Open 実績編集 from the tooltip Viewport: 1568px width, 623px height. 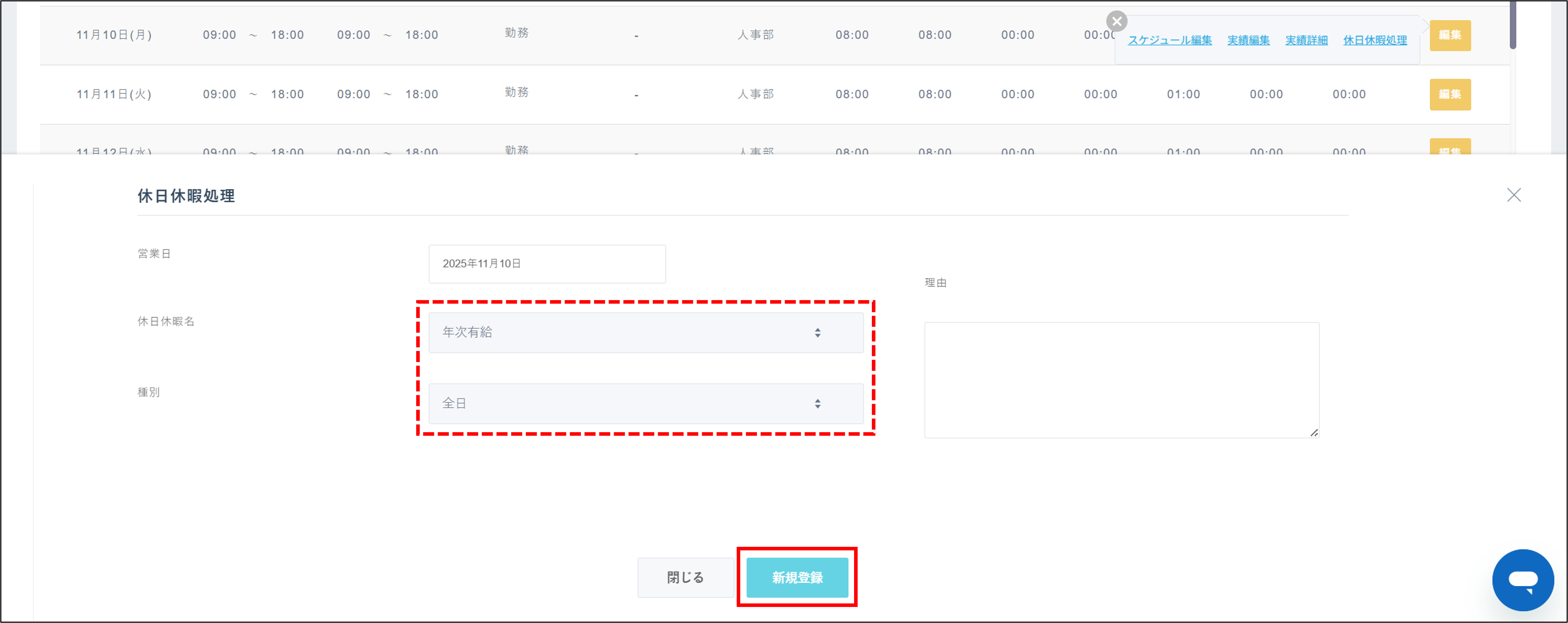1248,40
